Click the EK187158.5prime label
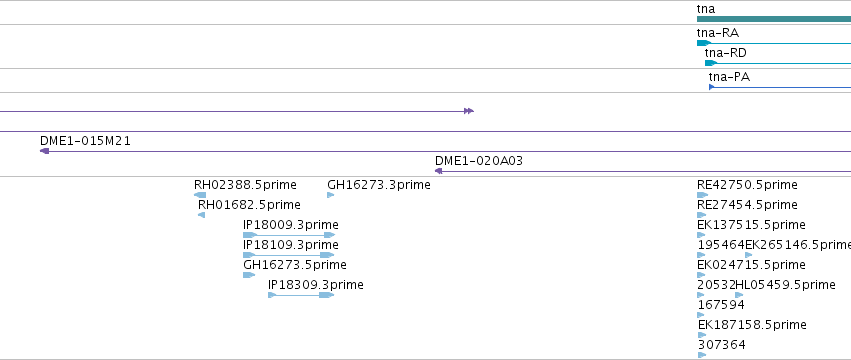This screenshot has width=851, height=360. point(752,325)
